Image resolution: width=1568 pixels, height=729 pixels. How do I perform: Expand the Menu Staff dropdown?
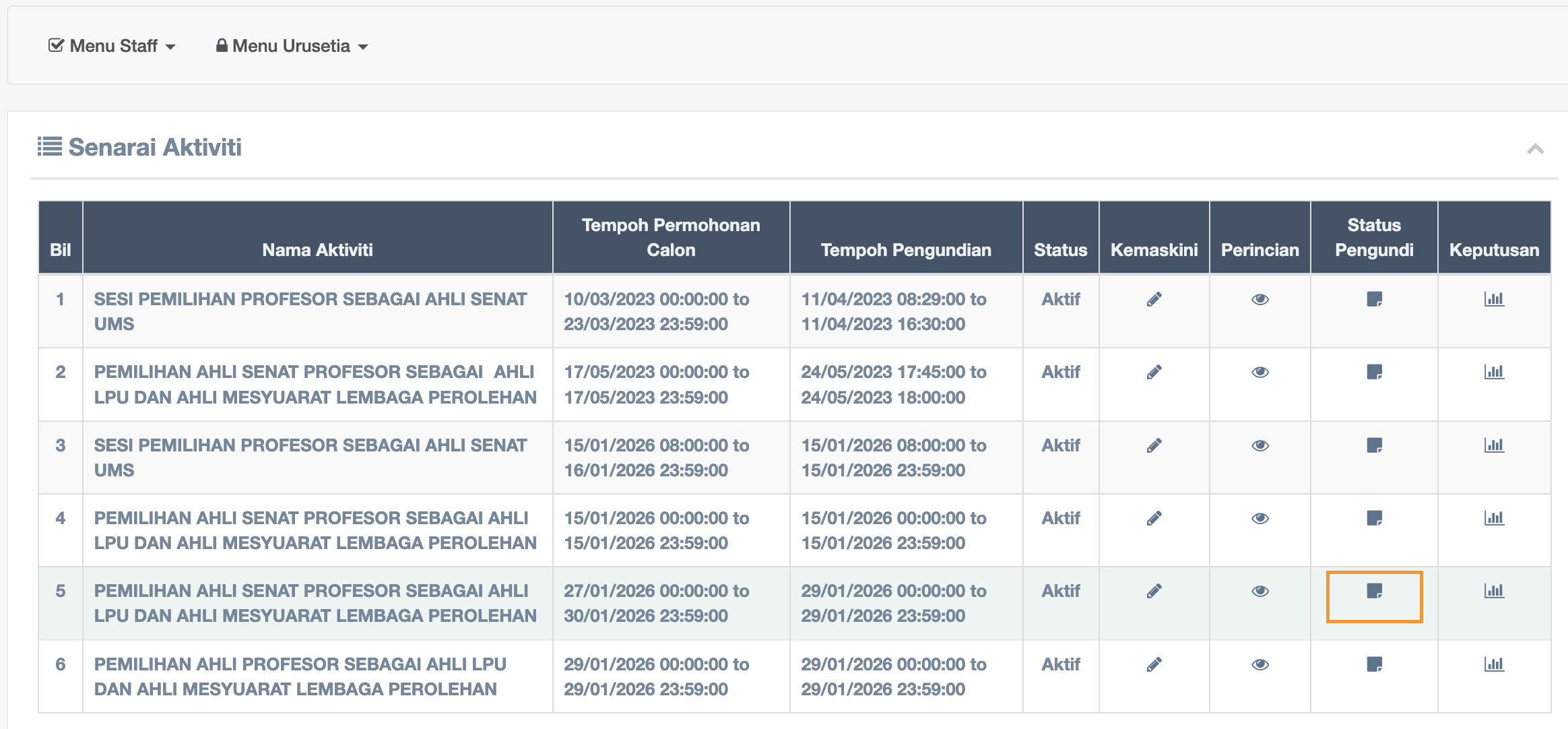pos(112,46)
